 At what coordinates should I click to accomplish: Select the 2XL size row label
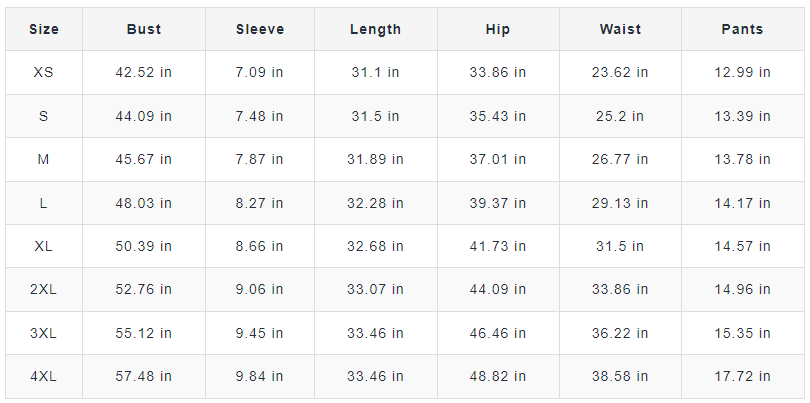(44, 290)
